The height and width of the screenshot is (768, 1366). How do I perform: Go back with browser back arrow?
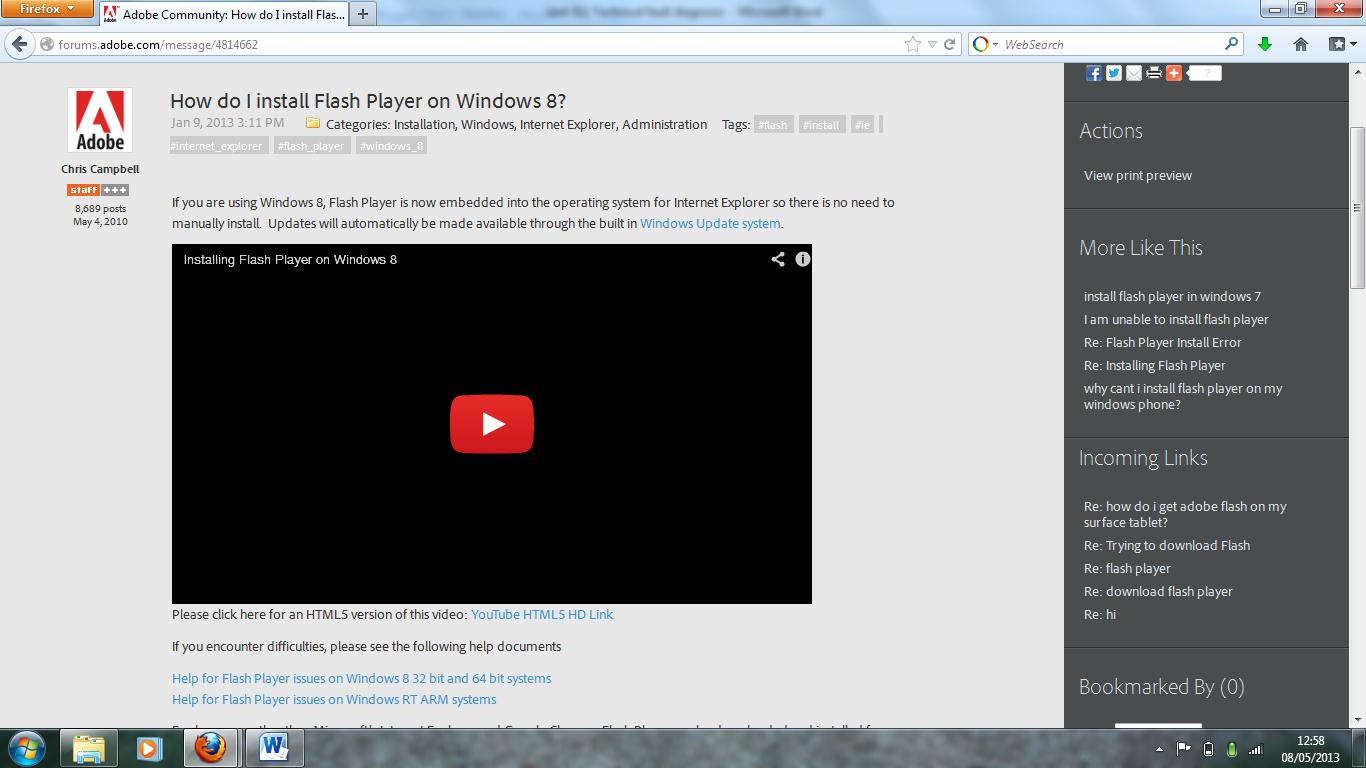19,44
